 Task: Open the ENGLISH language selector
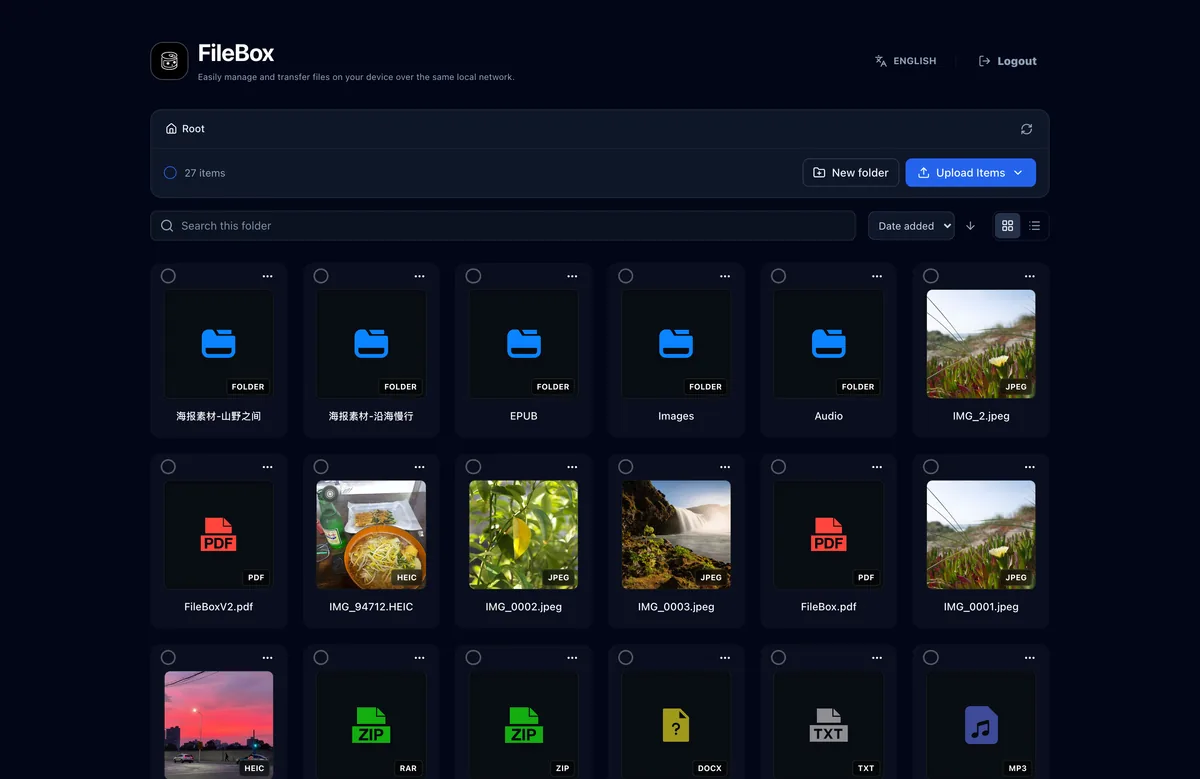point(906,61)
